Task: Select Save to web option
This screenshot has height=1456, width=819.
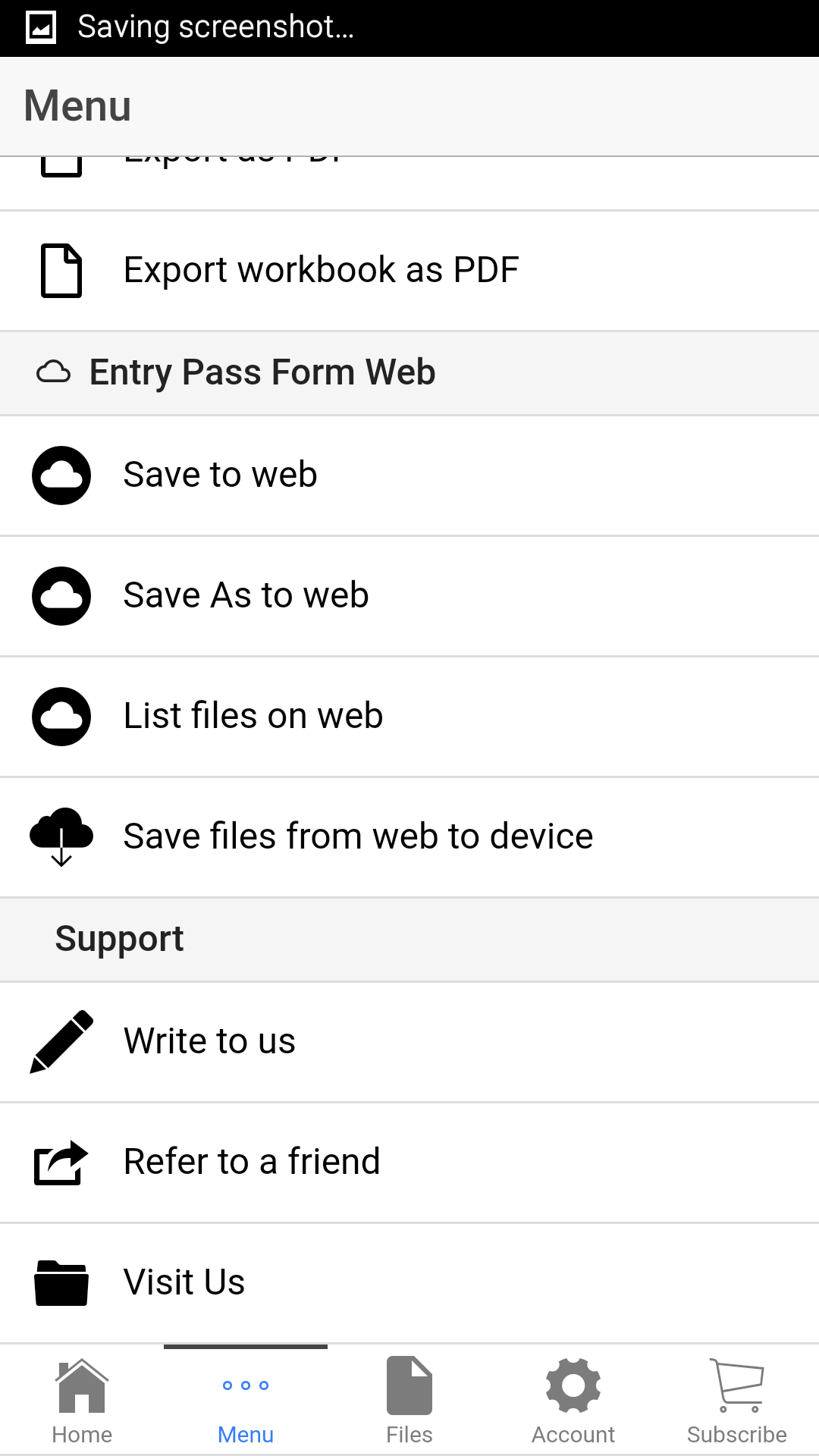Action: 221,475
